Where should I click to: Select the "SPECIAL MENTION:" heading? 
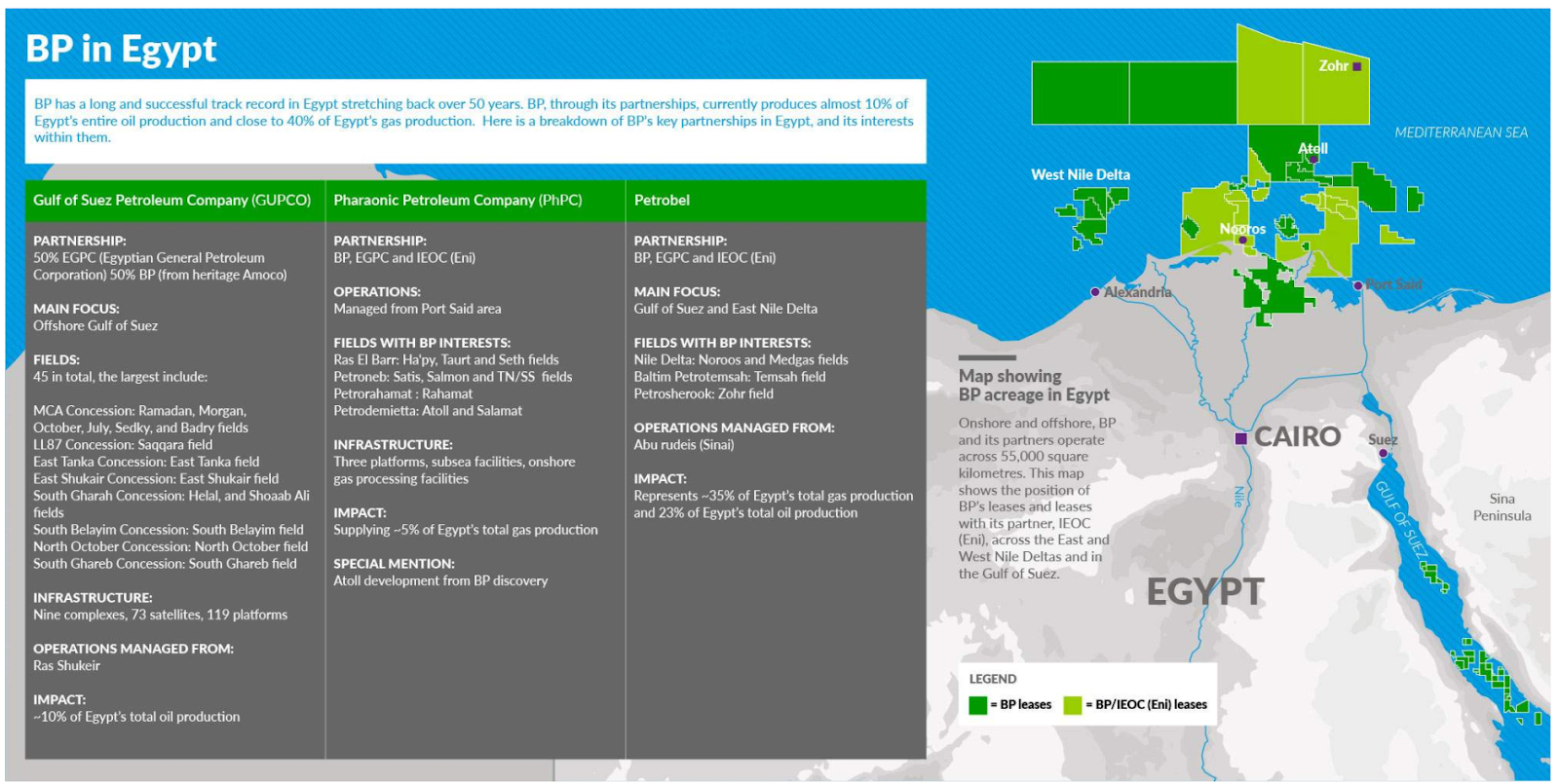coord(394,564)
